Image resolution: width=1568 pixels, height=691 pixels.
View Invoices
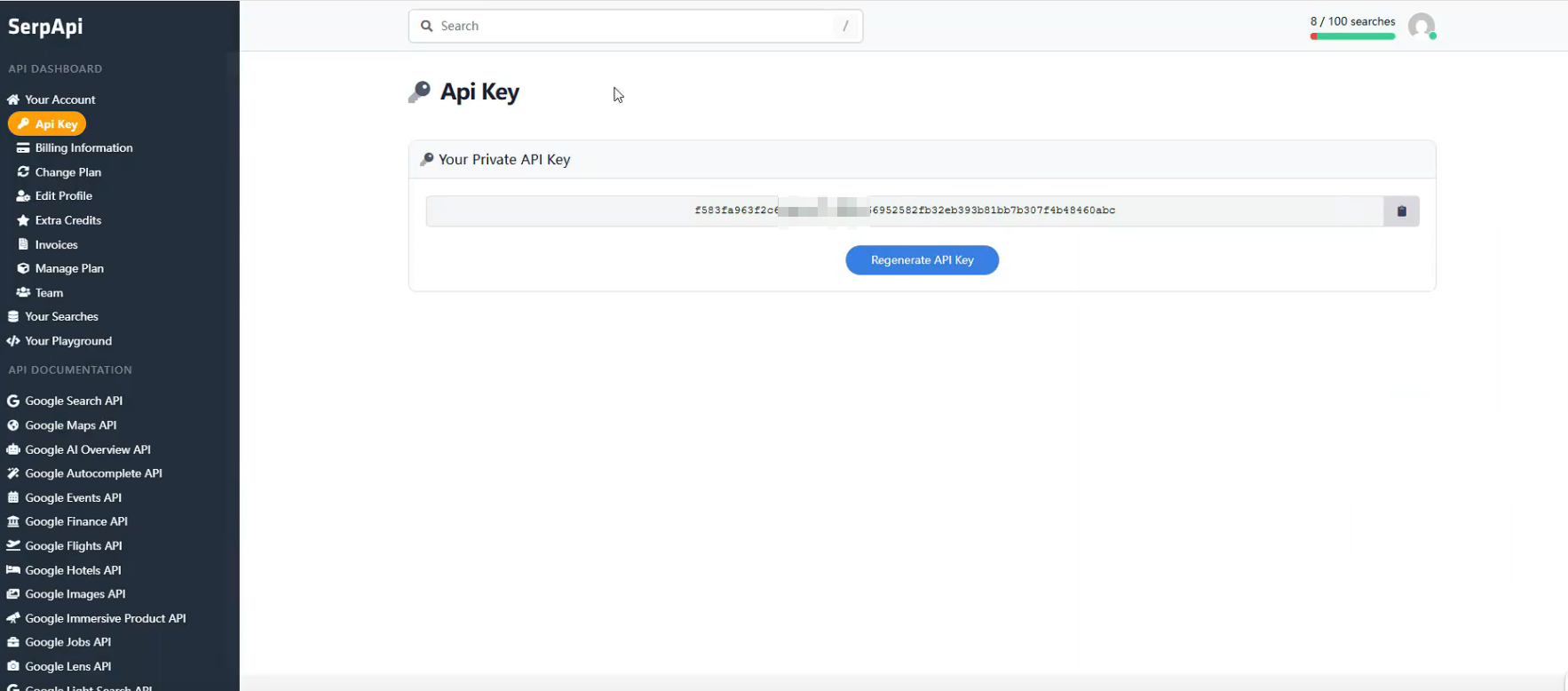[56, 245]
